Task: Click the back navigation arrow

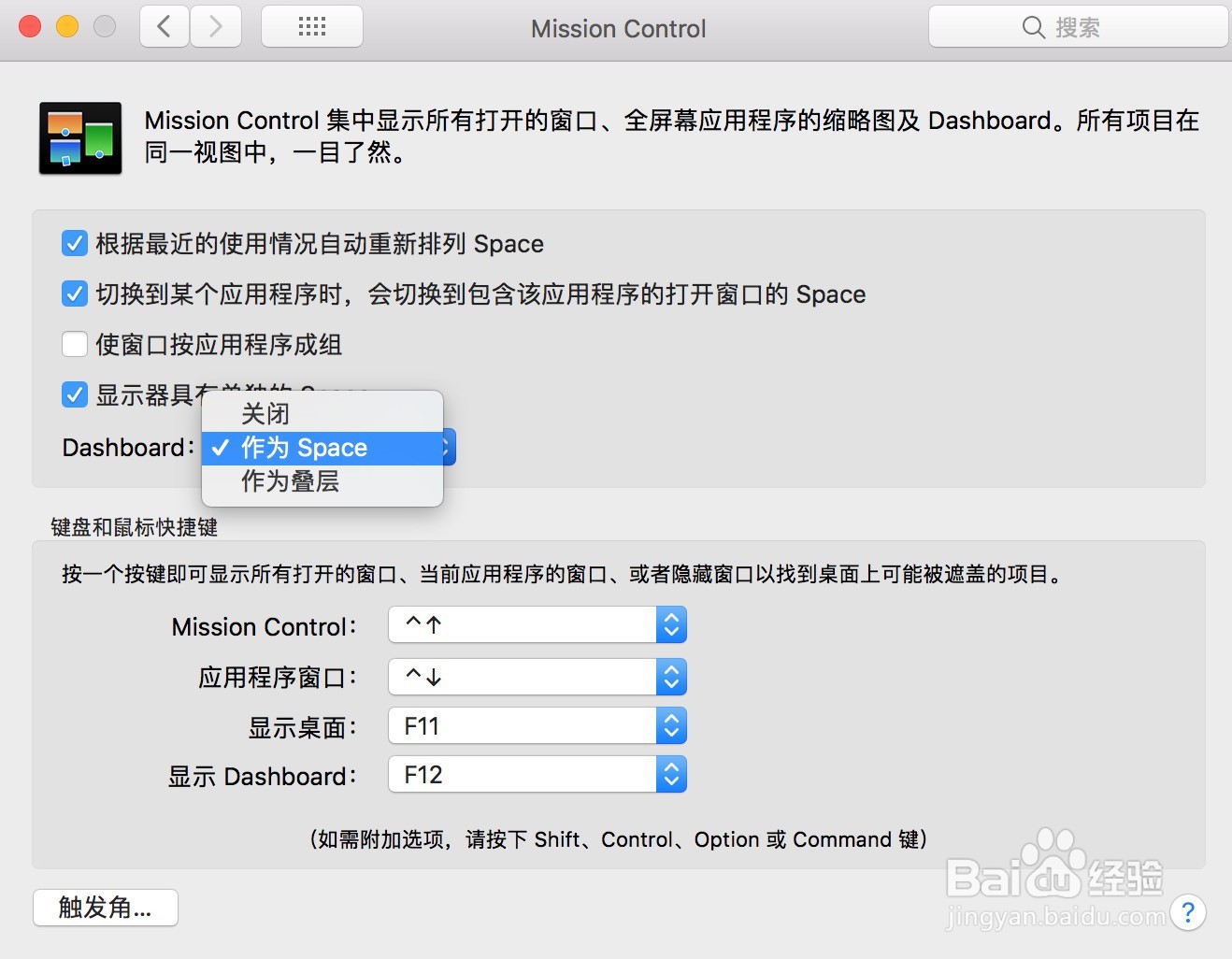Action: [x=165, y=26]
